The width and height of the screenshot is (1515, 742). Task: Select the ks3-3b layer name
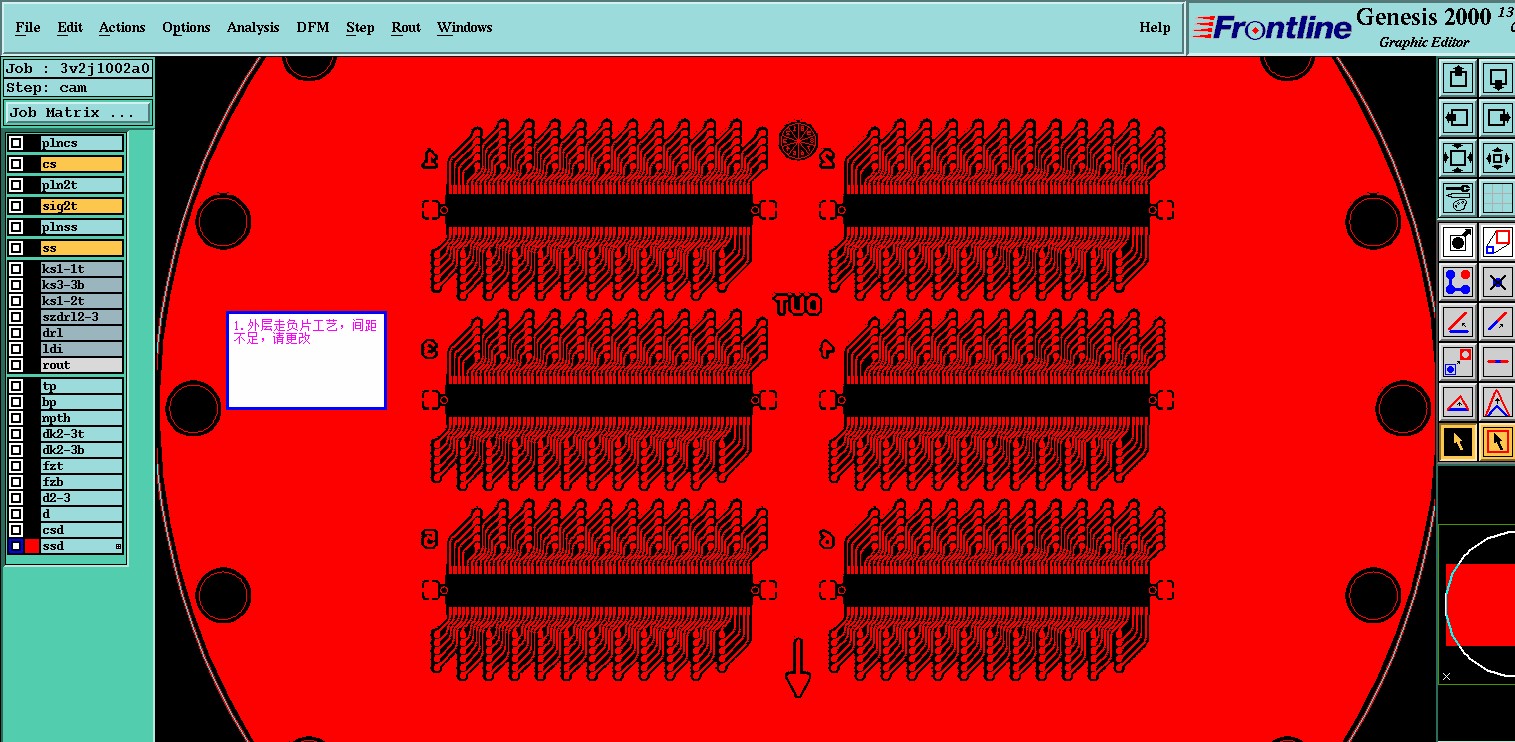coord(81,285)
